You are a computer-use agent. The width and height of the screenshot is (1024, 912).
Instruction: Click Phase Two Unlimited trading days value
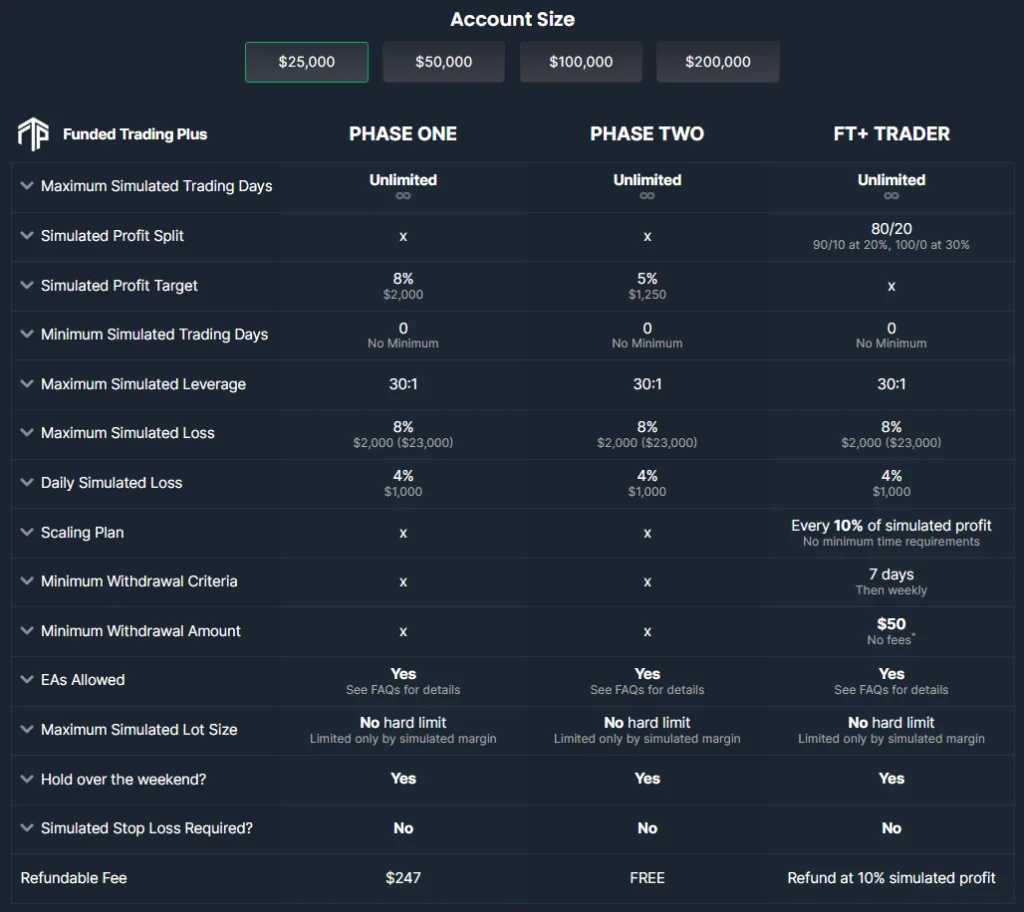pyautogui.click(x=647, y=180)
